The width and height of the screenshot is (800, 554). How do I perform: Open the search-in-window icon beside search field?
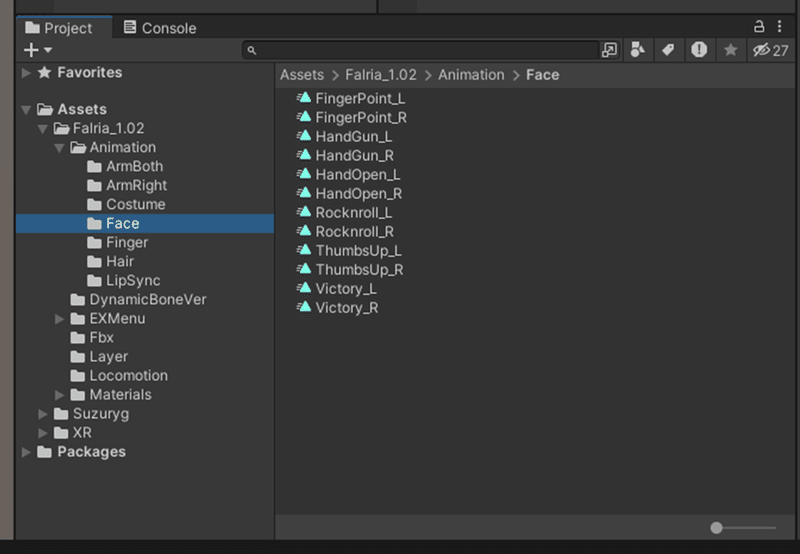[x=609, y=50]
